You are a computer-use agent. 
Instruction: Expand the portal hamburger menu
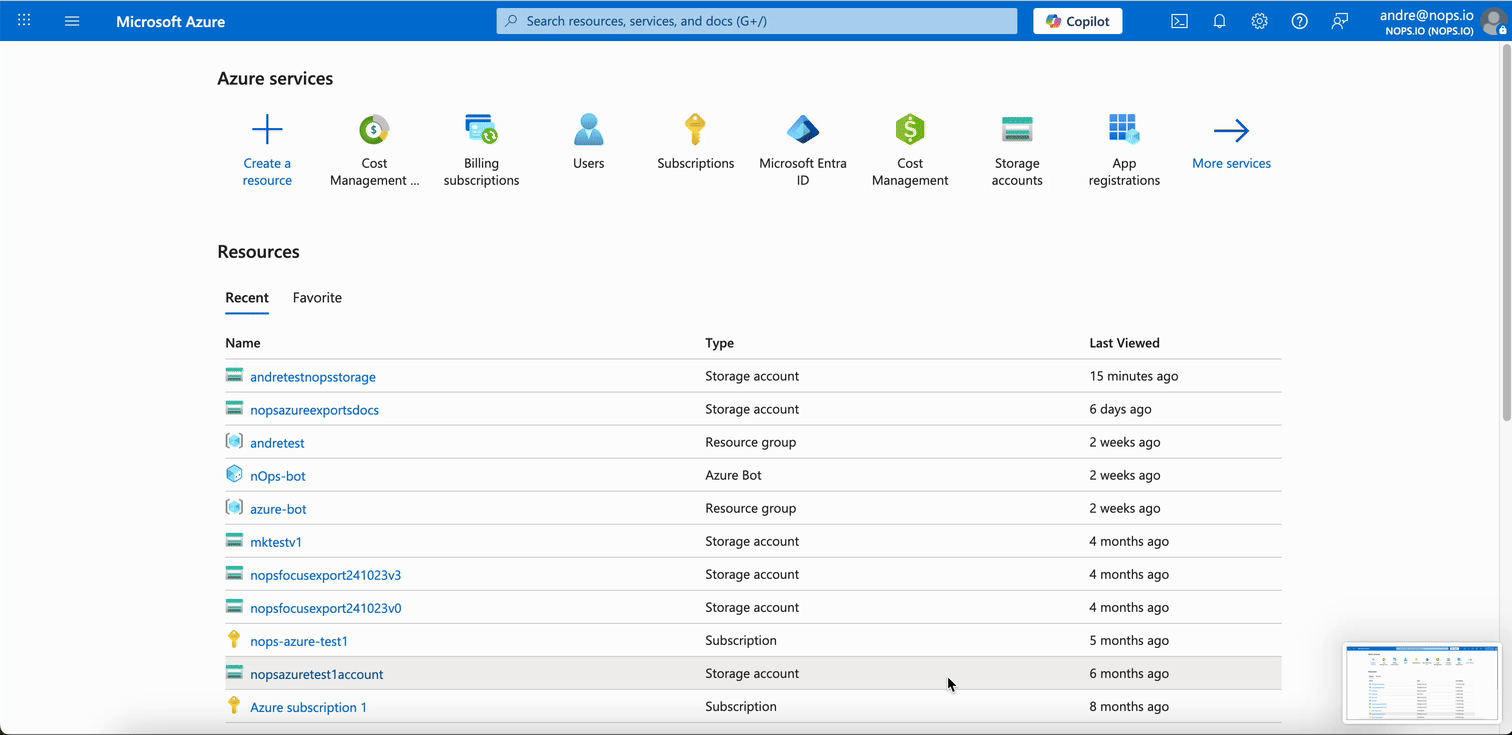coord(71,20)
